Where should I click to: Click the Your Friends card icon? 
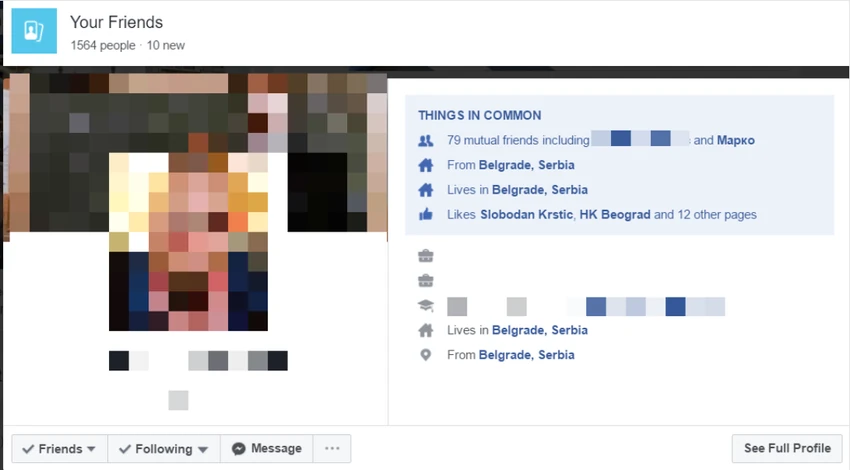pyautogui.click(x=34, y=31)
